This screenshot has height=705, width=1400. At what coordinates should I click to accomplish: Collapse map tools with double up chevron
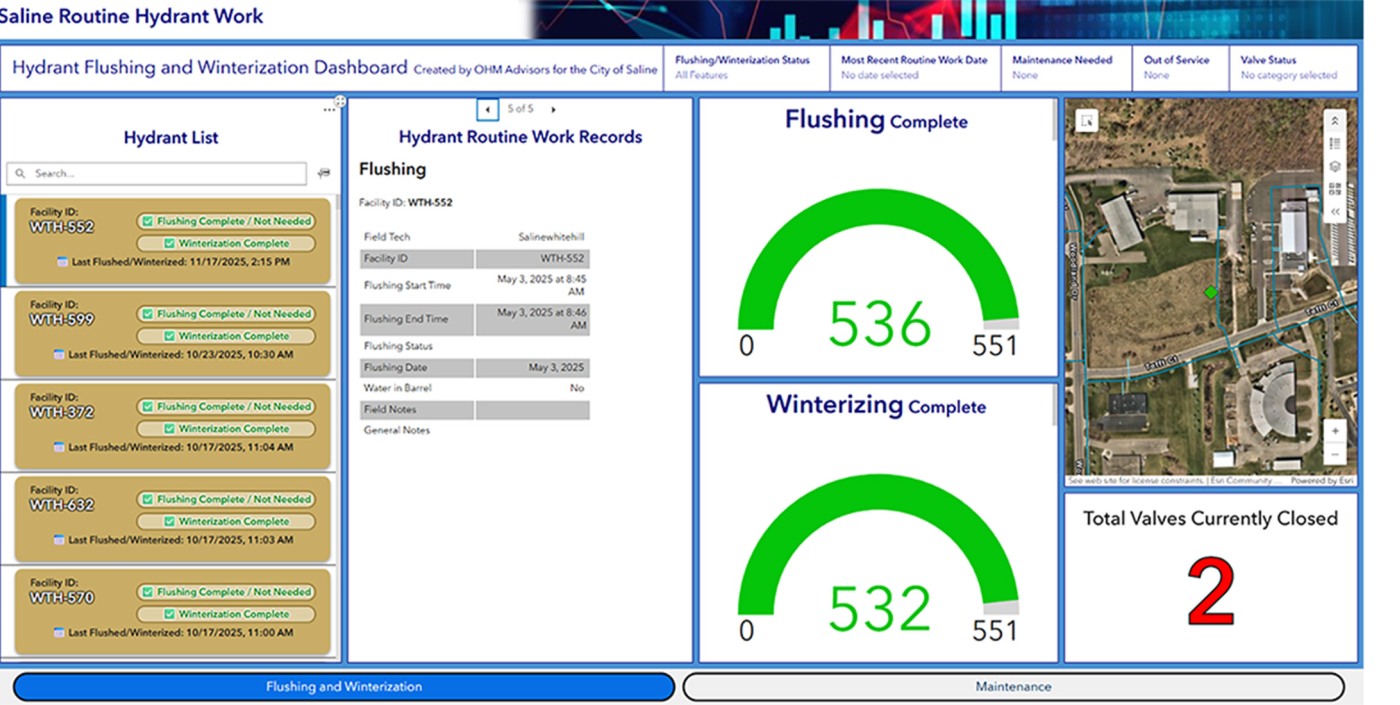click(1335, 121)
